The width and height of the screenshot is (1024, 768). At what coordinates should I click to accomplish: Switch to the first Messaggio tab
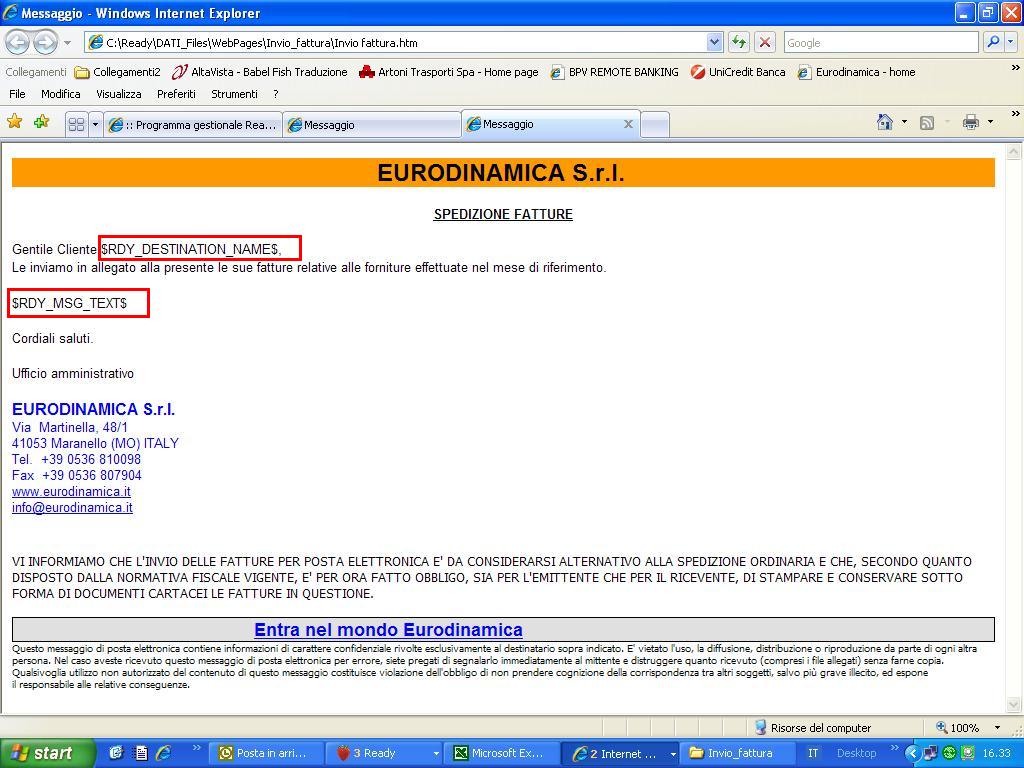pyautogui.click(x=372, y=125)
